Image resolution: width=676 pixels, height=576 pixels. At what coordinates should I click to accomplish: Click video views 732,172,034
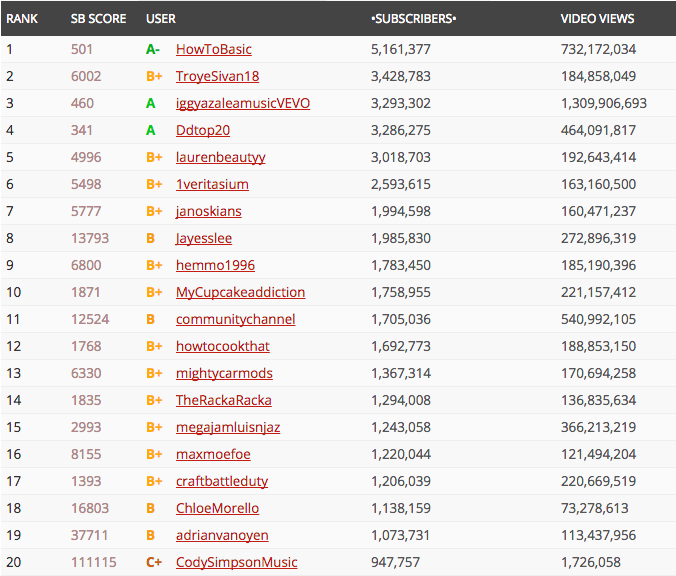coord(598,50)
